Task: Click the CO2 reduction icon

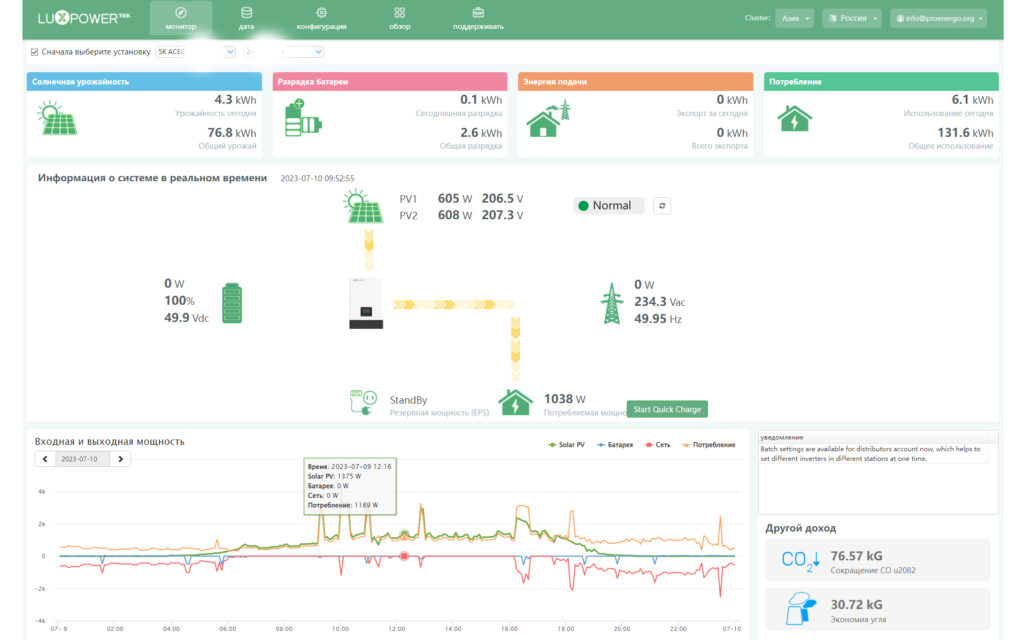Action: (x=800, y=560)
